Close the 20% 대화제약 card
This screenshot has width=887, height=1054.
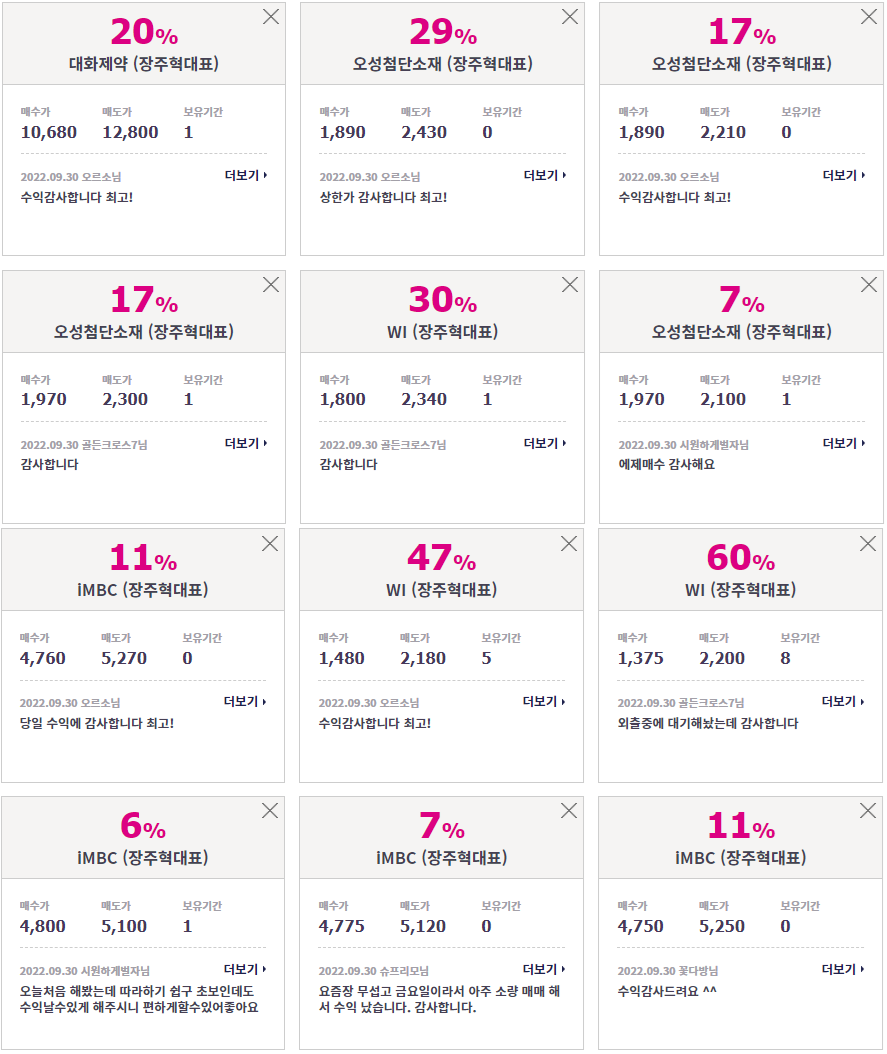pyautogui.click(x=271, y=17)
